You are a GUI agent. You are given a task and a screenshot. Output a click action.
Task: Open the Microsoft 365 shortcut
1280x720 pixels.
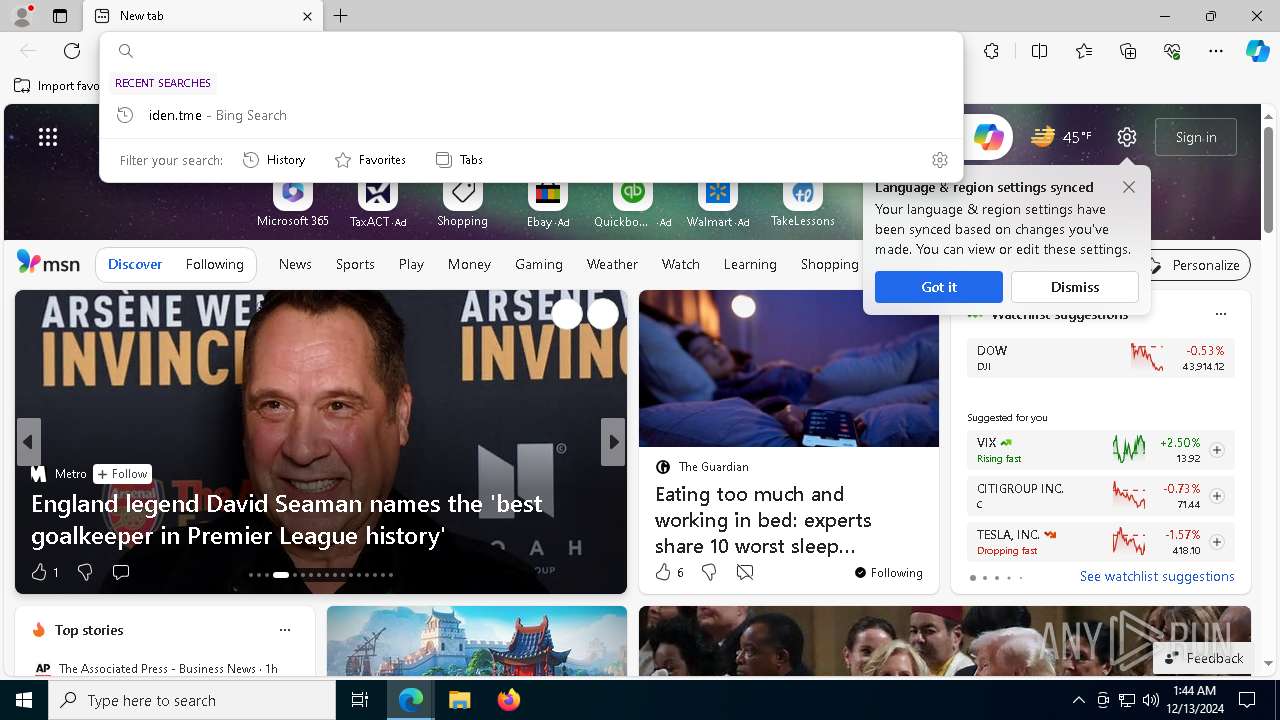click(x=293, y=204)
